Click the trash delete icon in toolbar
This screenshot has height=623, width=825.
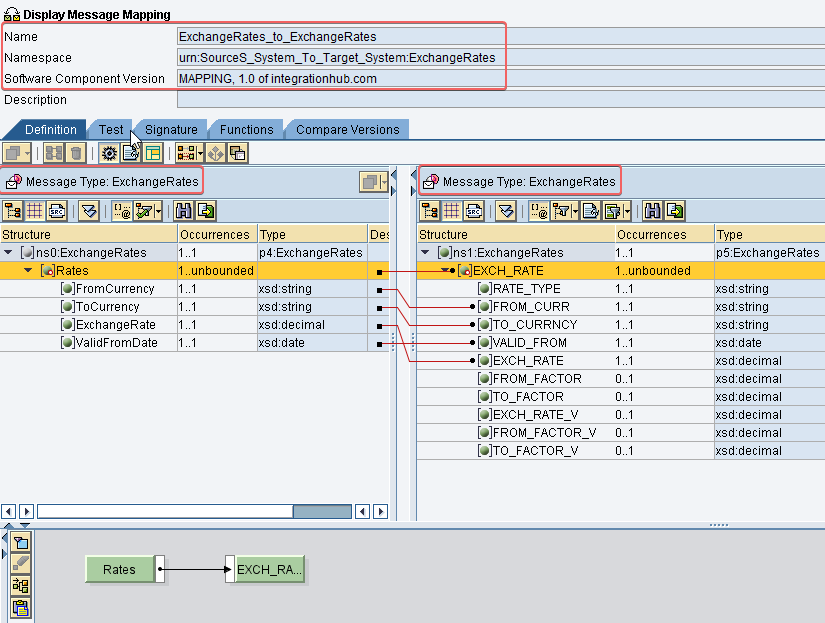tap(76, 153)
